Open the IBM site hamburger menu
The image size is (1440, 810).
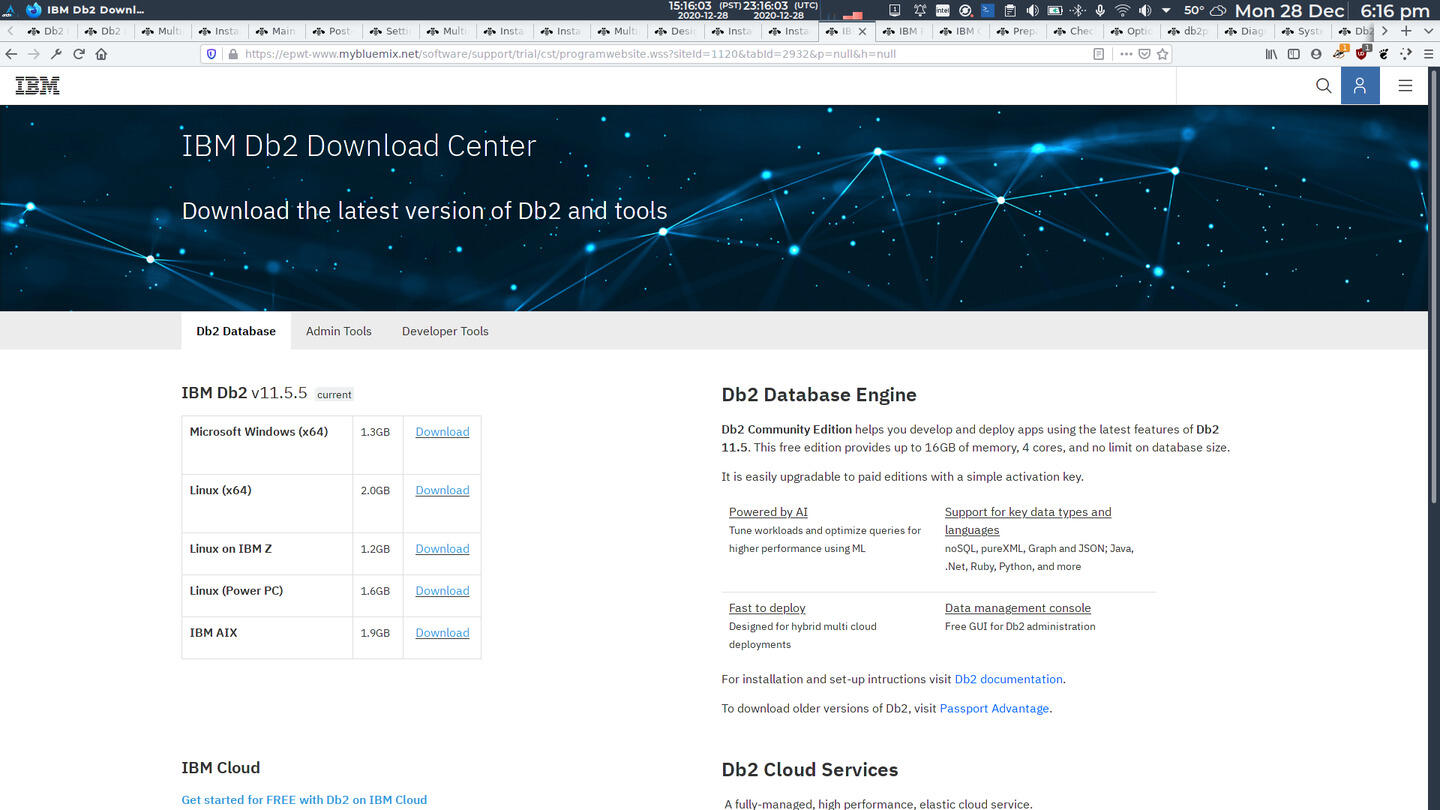1405,86
